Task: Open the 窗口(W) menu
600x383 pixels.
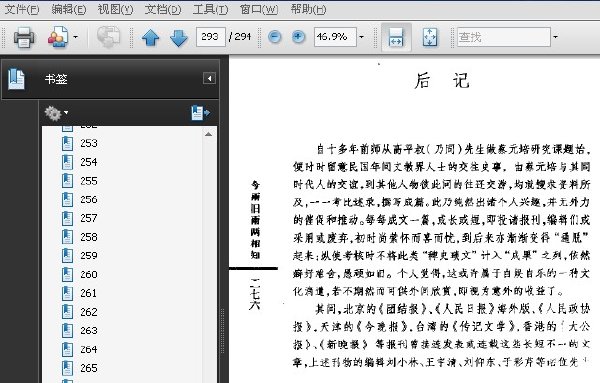Action: click(259, 9)
